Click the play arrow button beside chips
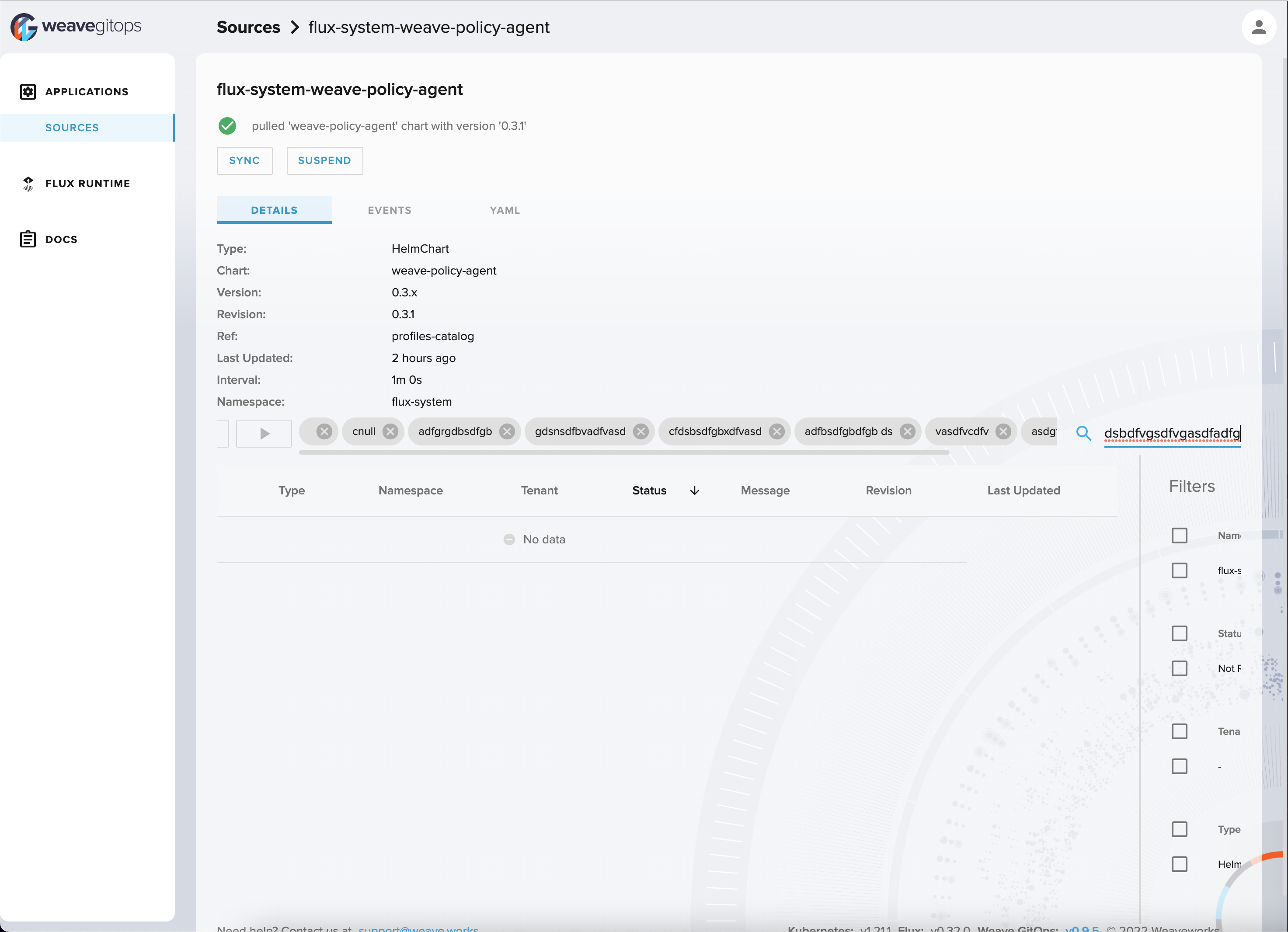Screen dimensions: 1288x932 pyautogui.click(x=264, y=434)
